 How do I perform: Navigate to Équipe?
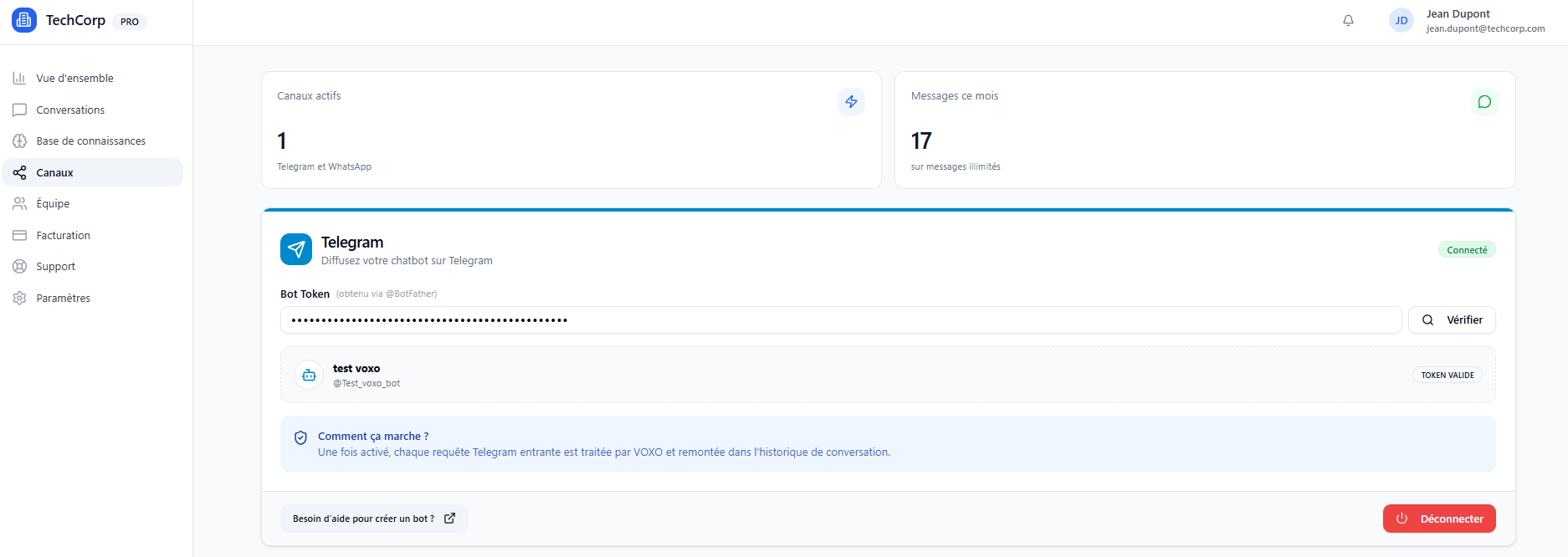(x=93, y=204)
